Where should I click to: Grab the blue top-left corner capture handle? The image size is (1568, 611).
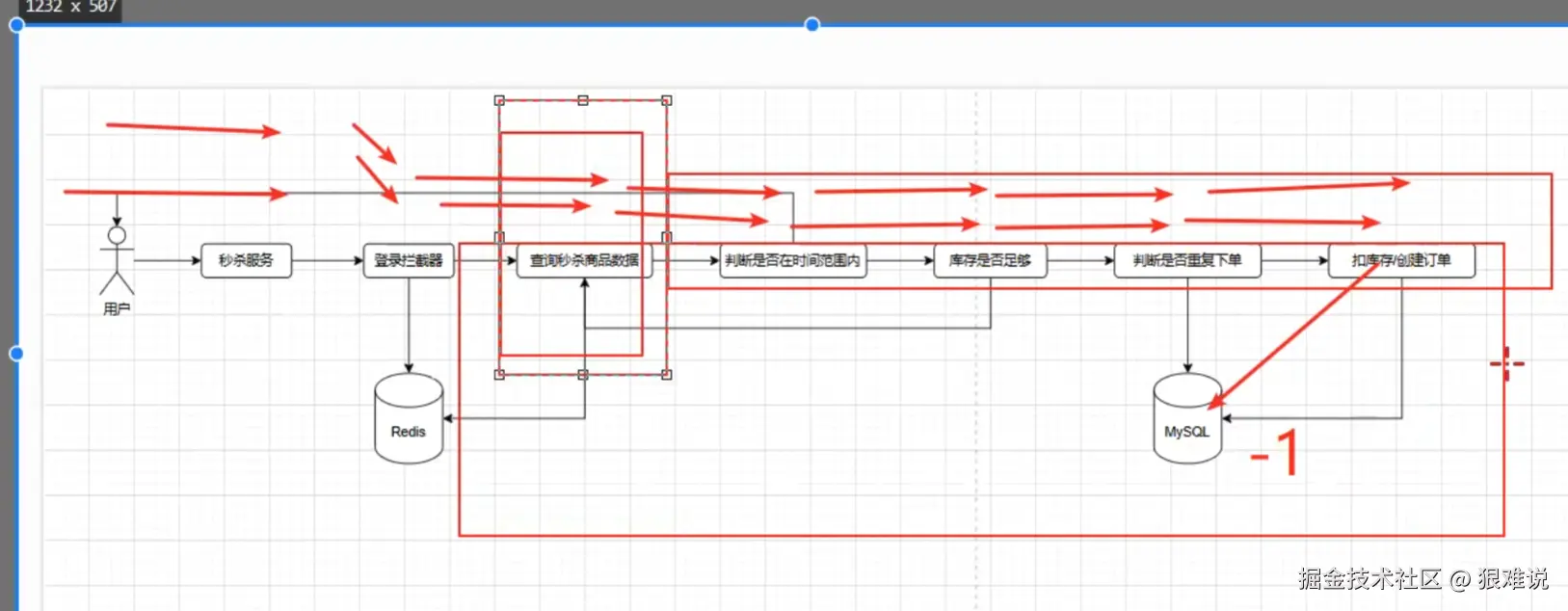[x=16, y=25]
